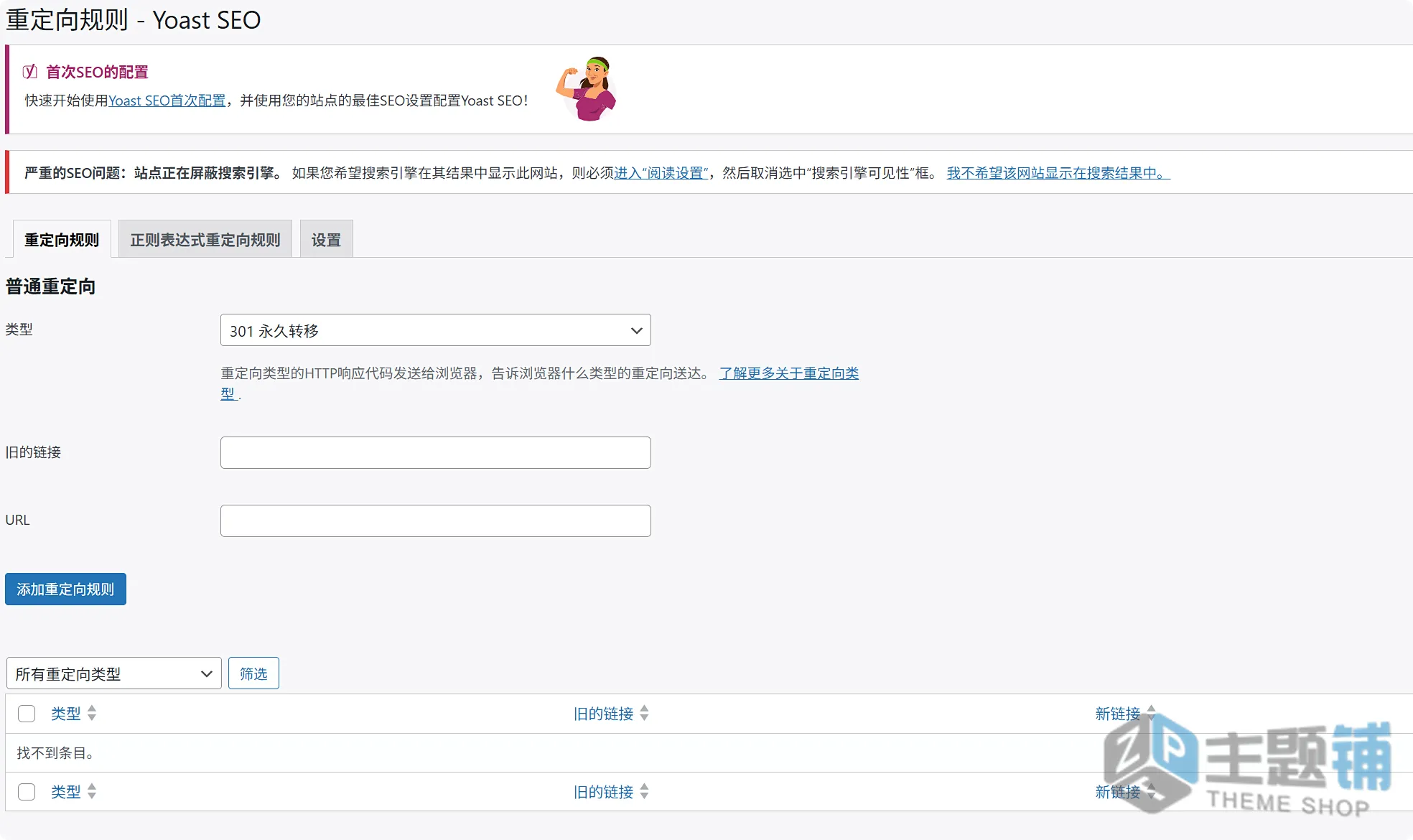Click the 筛选 filter button
1413x840 pixels.
click(x=253, y=673)
